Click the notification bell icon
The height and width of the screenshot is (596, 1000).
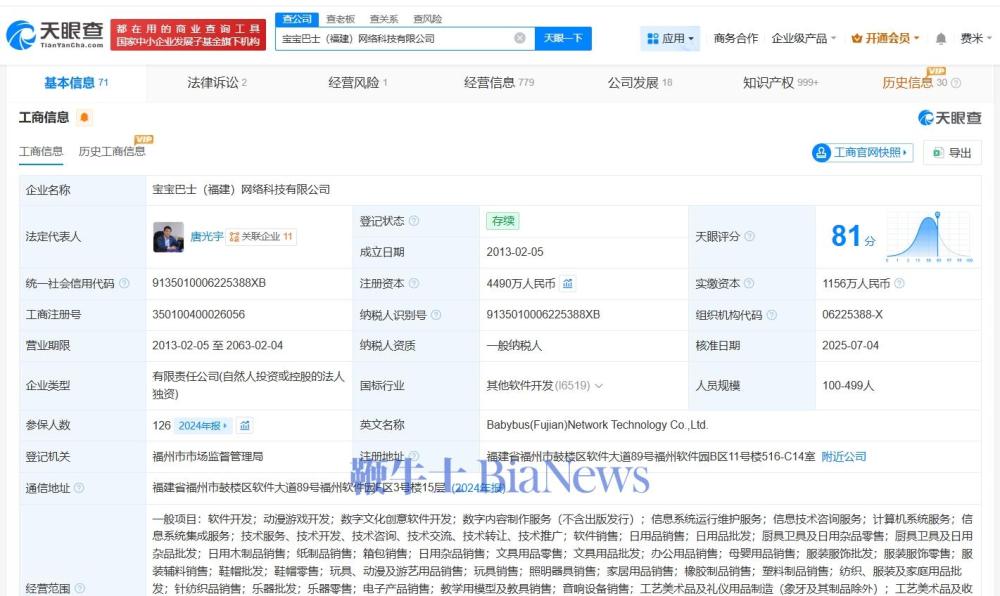coord(941,39)
